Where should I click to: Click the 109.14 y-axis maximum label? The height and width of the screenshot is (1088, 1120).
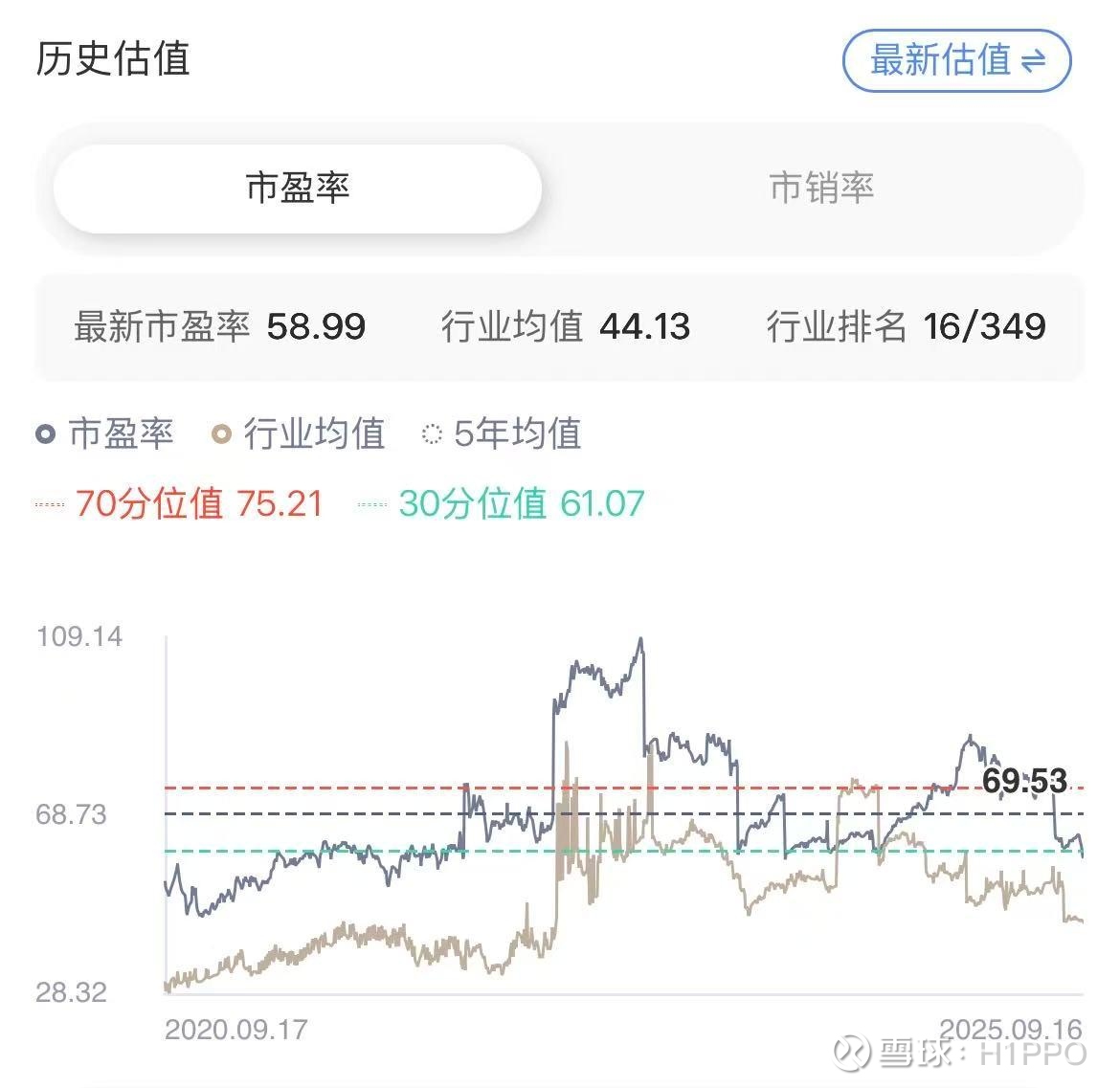(x=79, y=636)
